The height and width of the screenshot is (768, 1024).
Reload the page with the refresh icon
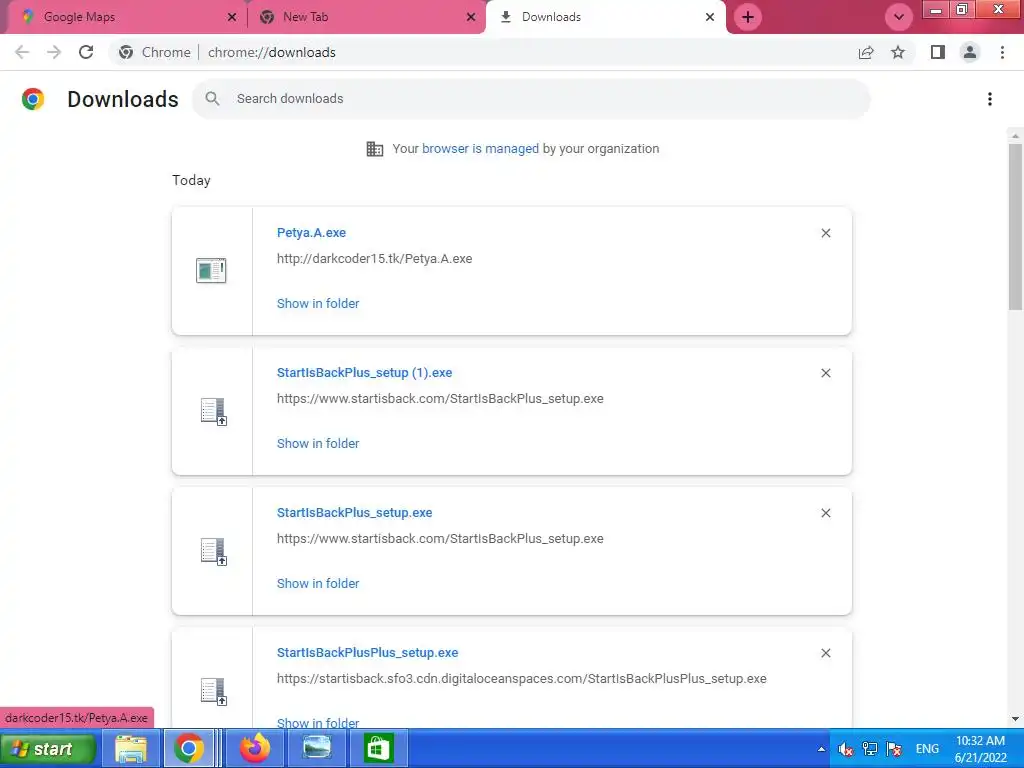click(86, 52)
